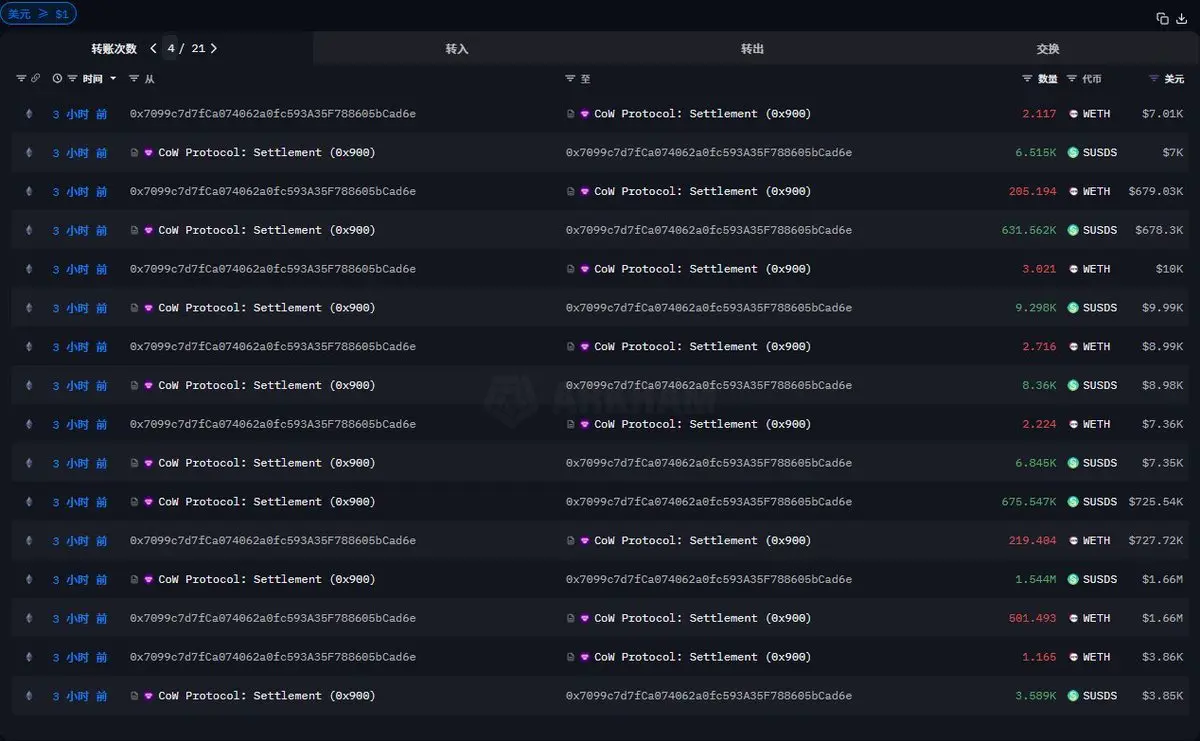The image size is (1200, 741).
Task: Click the 501.493 amount value
Action: tap(1032, 618)
